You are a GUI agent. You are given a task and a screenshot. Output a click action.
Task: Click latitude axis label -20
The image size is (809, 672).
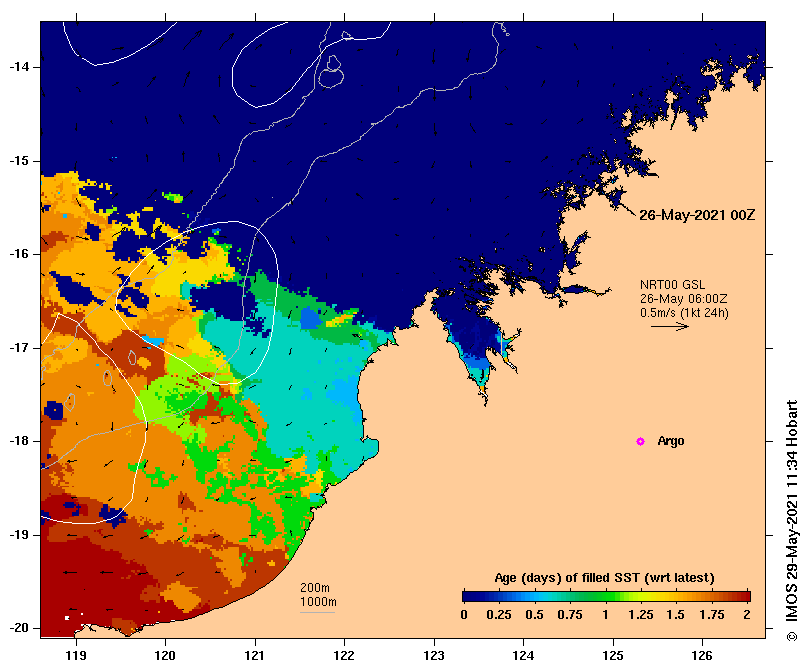pyautogui.click(x=19, y=629)
